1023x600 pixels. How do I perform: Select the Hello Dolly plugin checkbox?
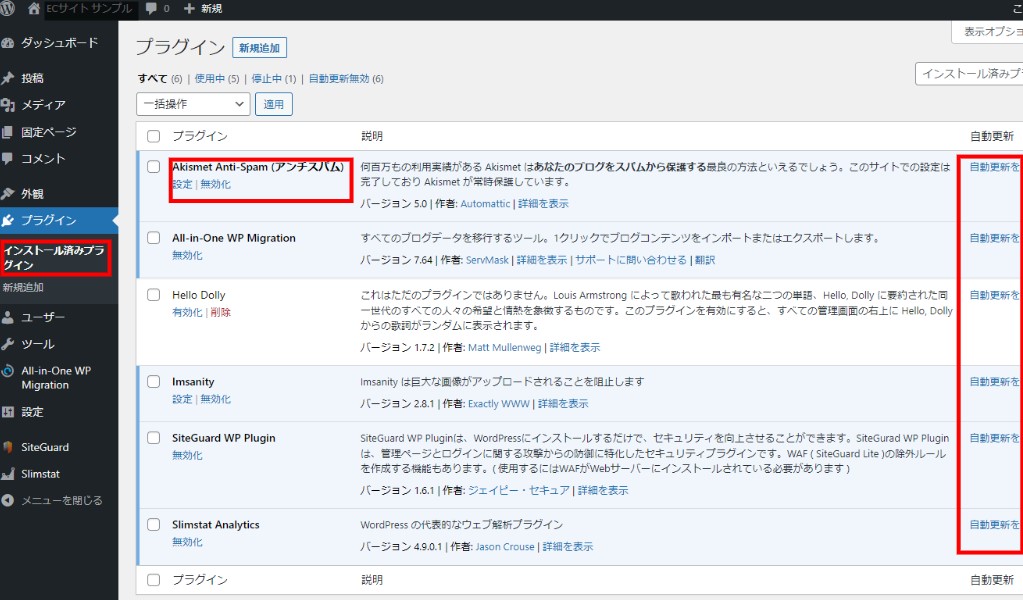coord(153,295)
